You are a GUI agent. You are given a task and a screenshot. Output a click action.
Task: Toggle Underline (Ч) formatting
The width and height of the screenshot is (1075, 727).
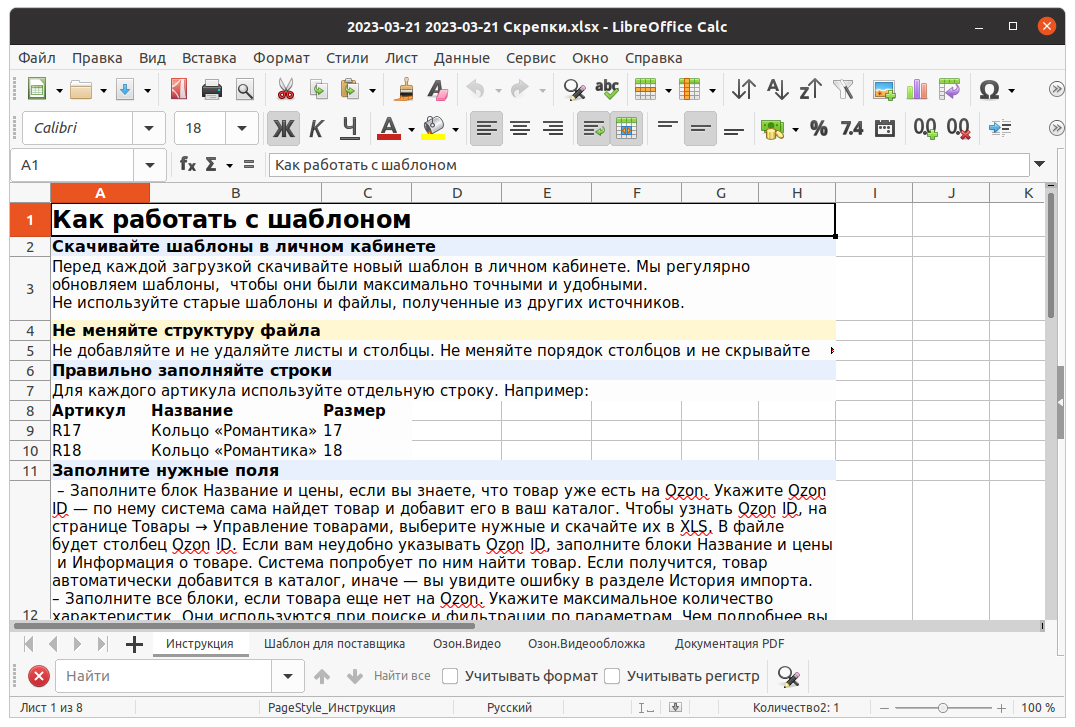pos(350,128)
